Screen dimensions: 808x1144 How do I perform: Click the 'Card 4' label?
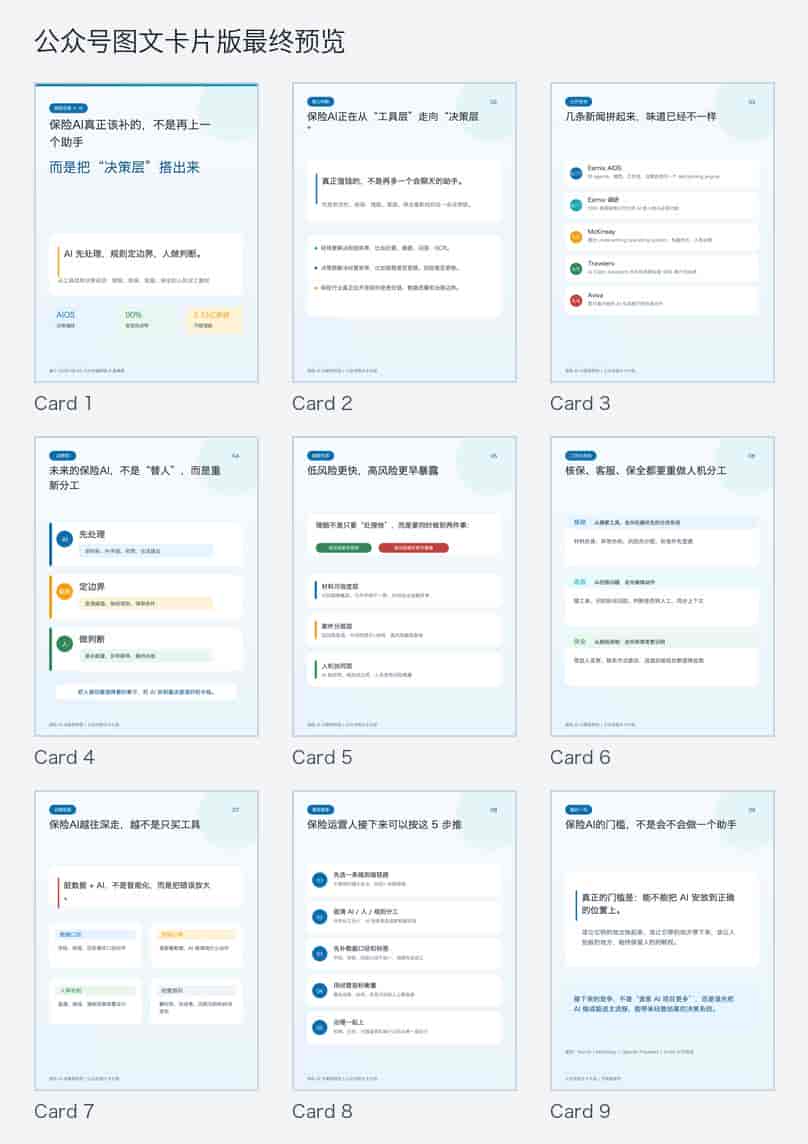(64, 757)
